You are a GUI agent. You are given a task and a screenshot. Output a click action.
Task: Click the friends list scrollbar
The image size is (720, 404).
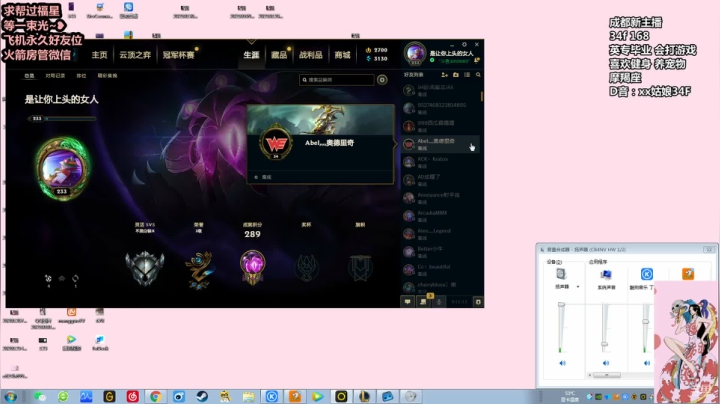coord(482,96)
